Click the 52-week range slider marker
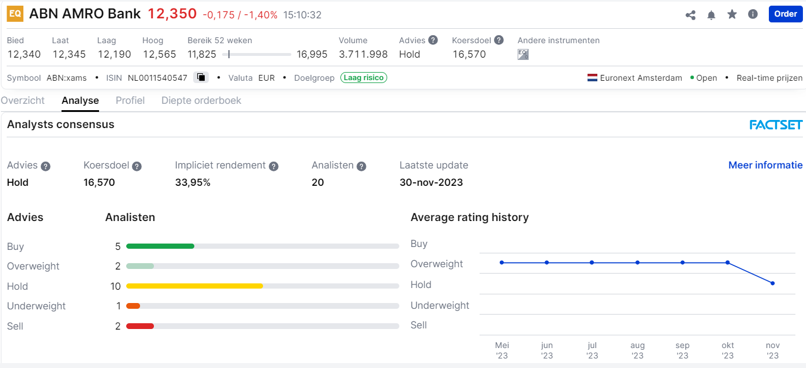Viewport: 806px width, 368px height. pos(229,54)
